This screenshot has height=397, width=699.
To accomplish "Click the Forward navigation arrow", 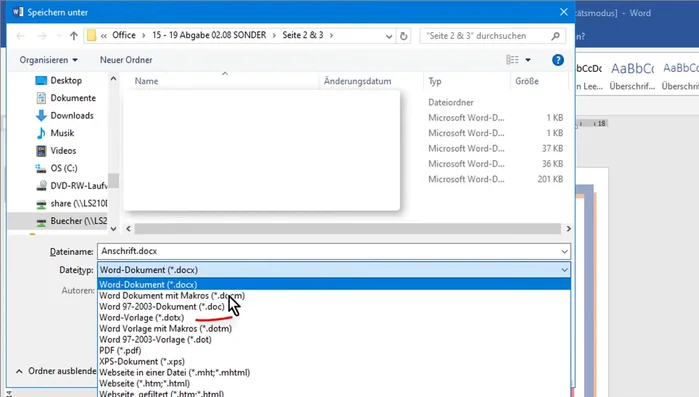I will [x=42, y=36].
